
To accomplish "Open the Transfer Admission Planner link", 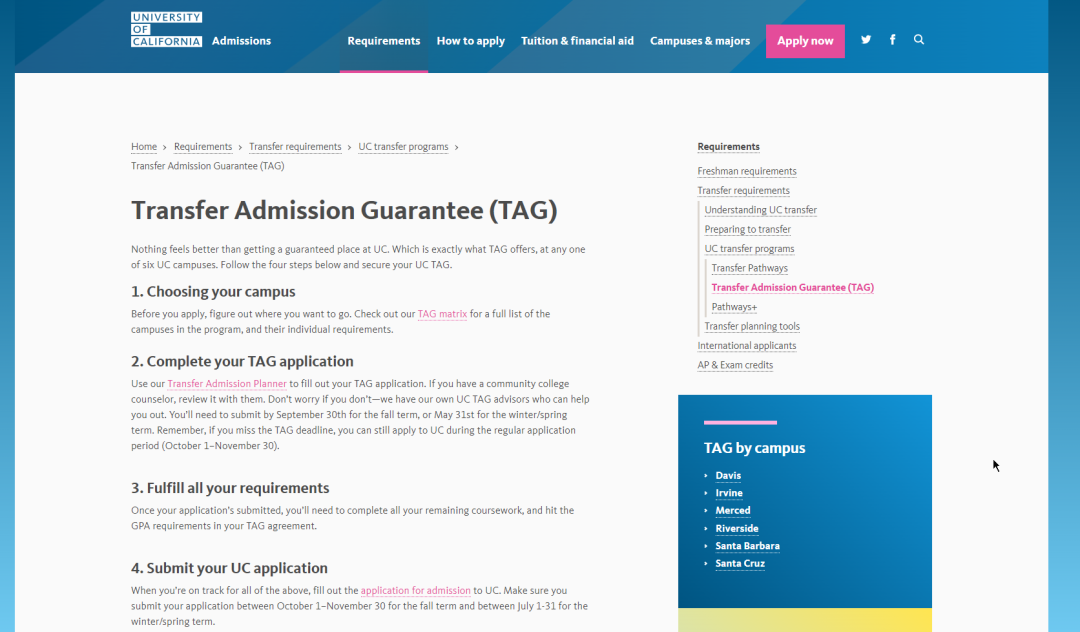I will 227,384.
